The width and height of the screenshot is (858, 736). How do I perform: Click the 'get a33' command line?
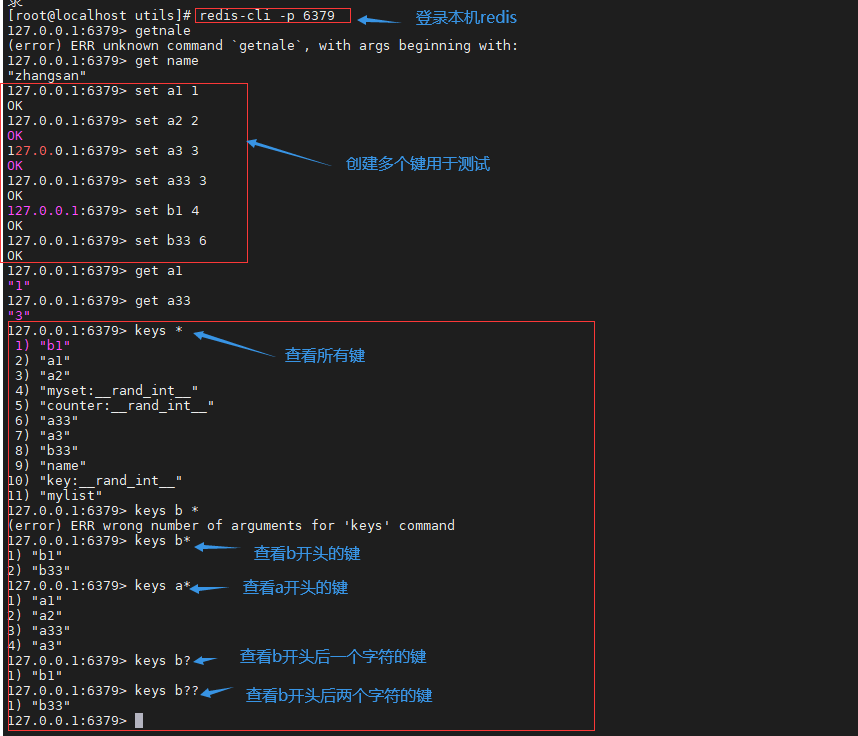[99, 301]
